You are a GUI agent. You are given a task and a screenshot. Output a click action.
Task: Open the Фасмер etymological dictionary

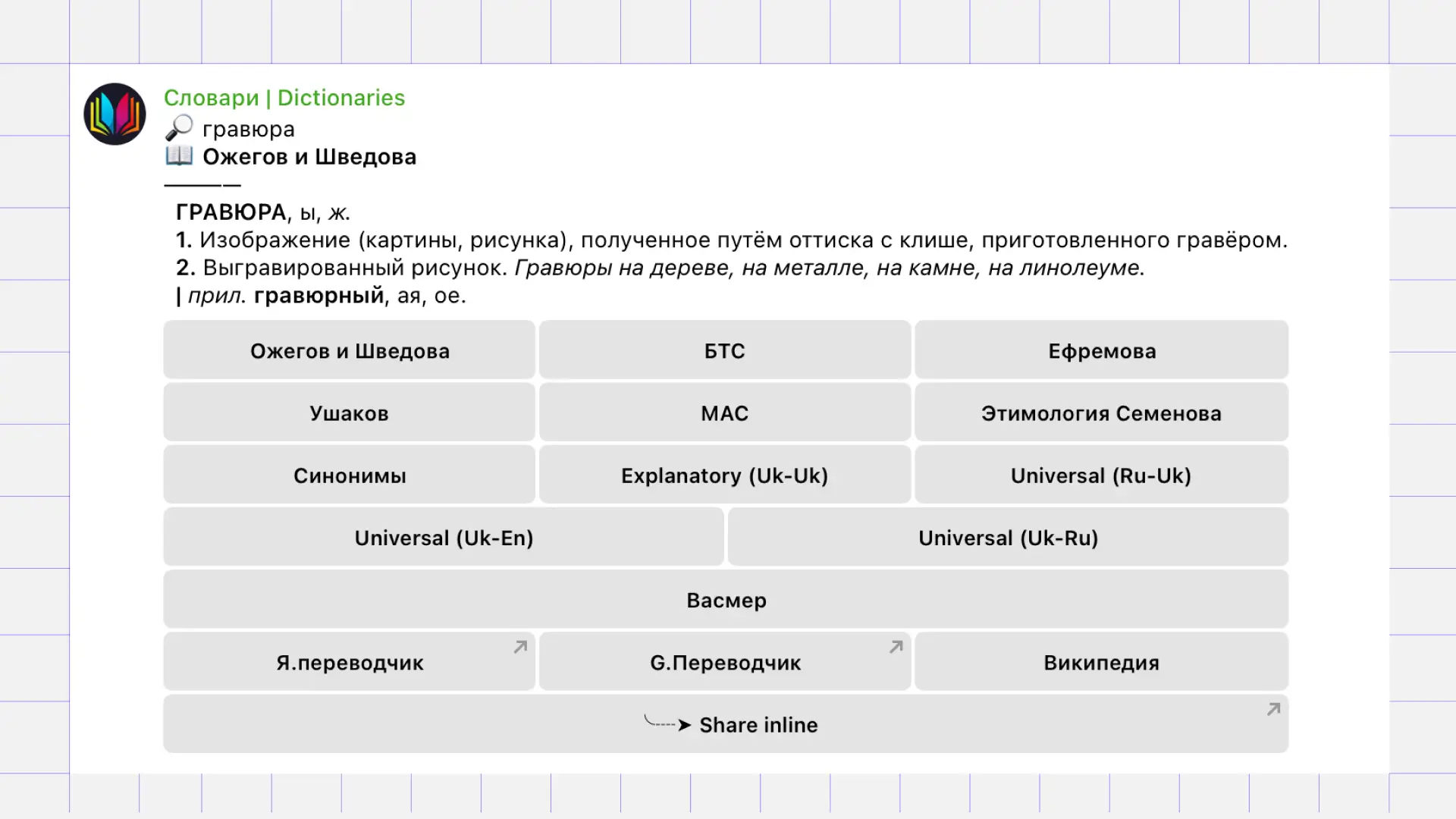pos(726,599)
